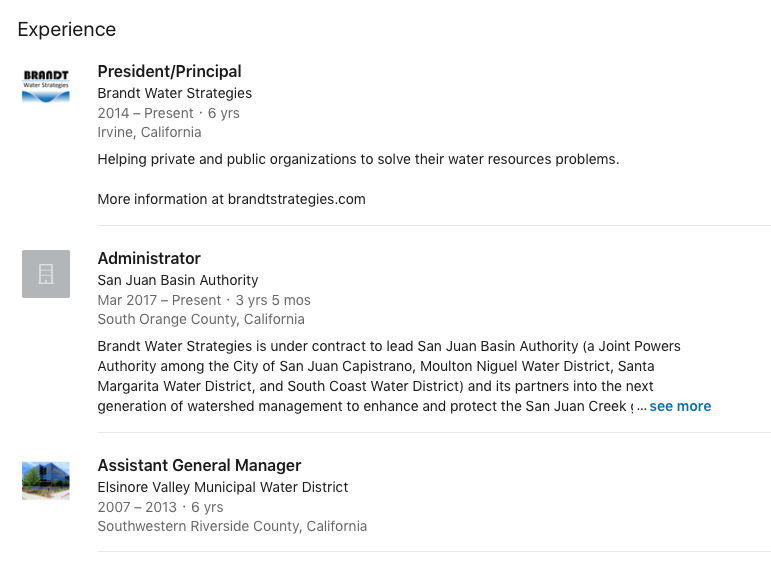This screenshot has width=771, height=572.
Task: Click the San Juan Basin Authority company name
Action: (x=178, y=280)
